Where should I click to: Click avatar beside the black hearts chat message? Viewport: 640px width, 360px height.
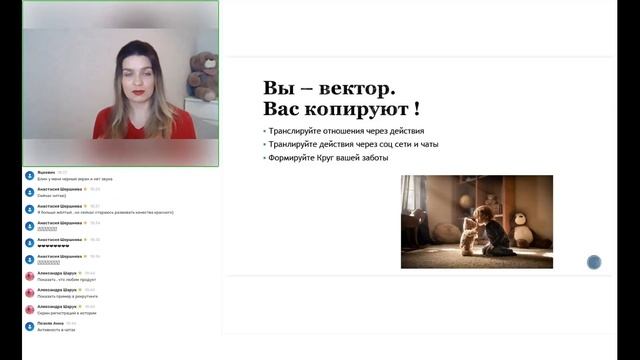coord(30,243)
